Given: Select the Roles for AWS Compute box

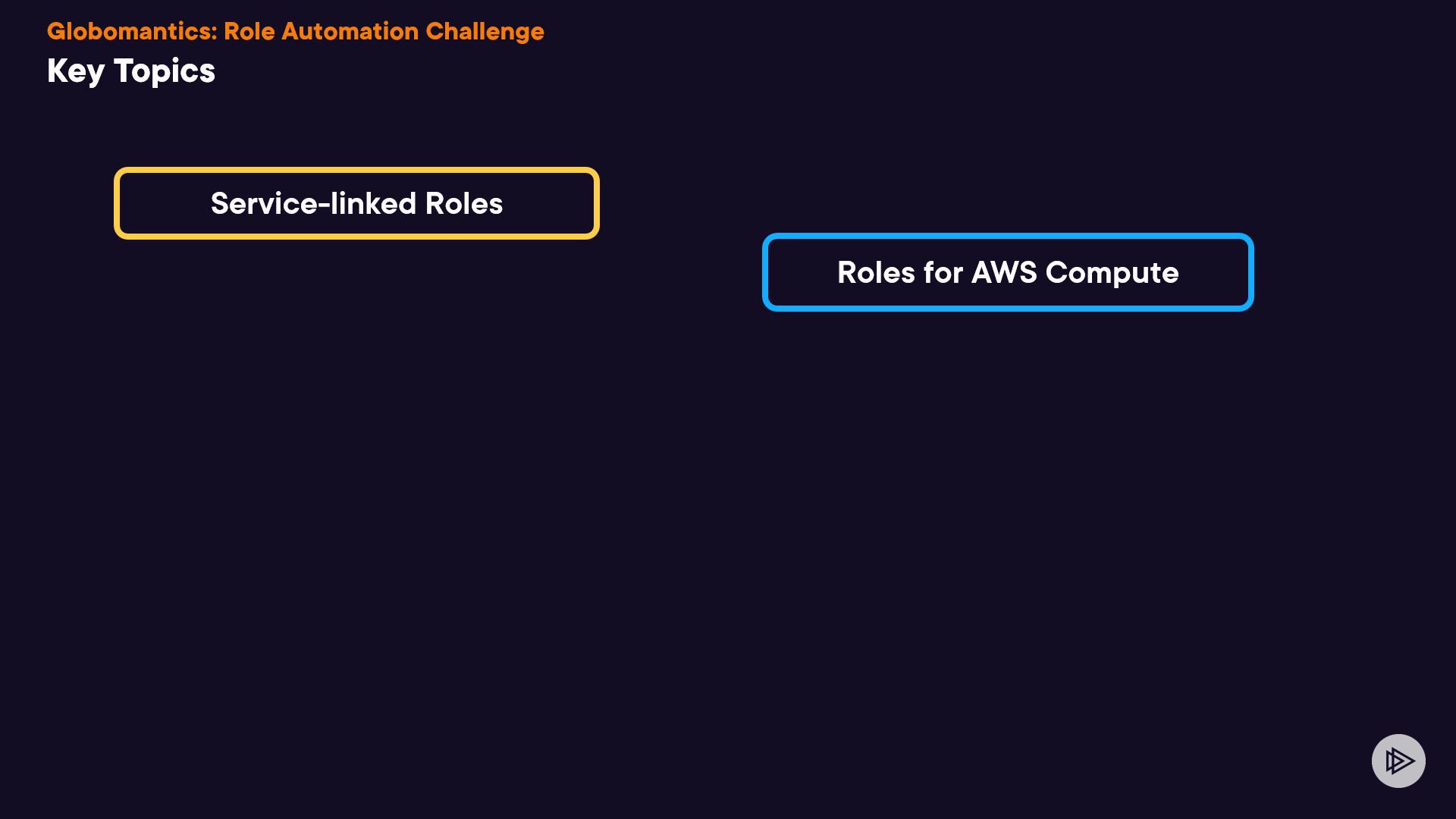Looking at the screenshot, I should point(1008,272).
